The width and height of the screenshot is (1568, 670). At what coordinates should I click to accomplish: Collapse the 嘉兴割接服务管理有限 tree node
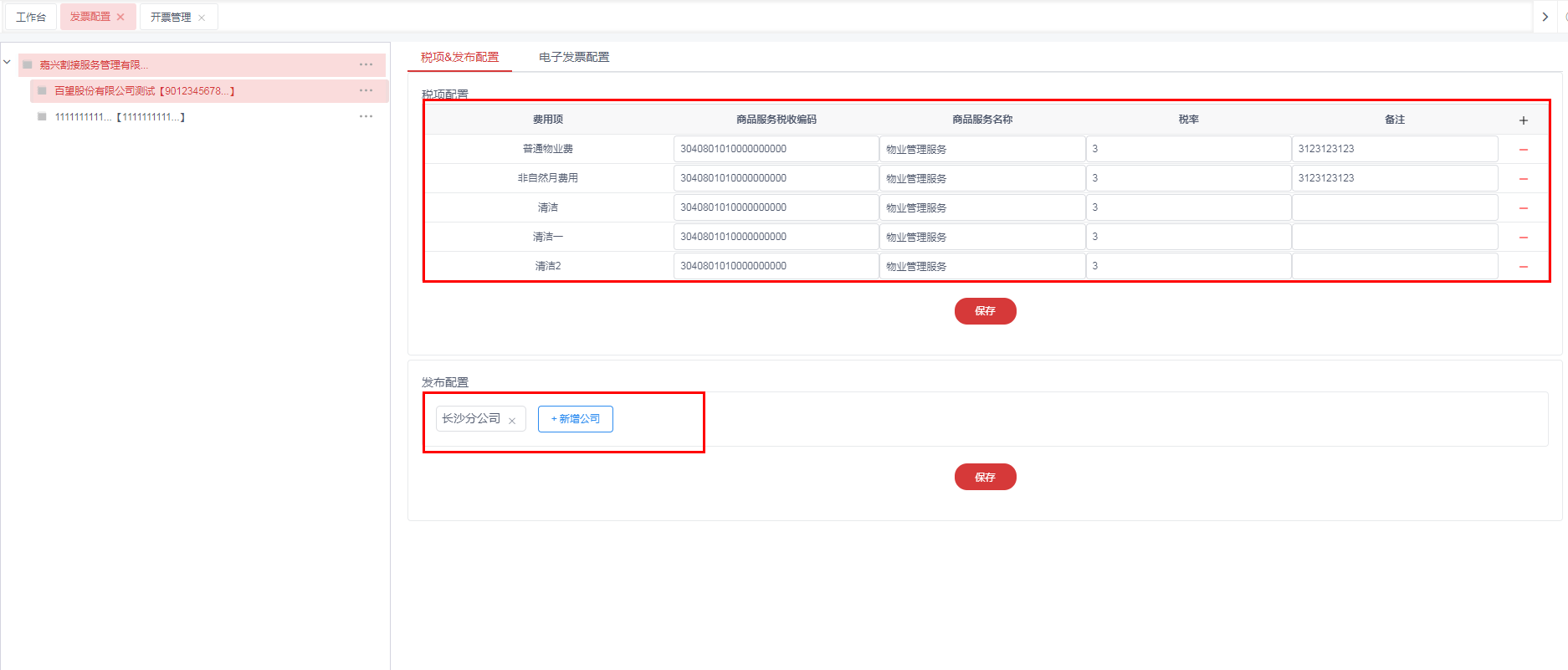pos(8,62)
